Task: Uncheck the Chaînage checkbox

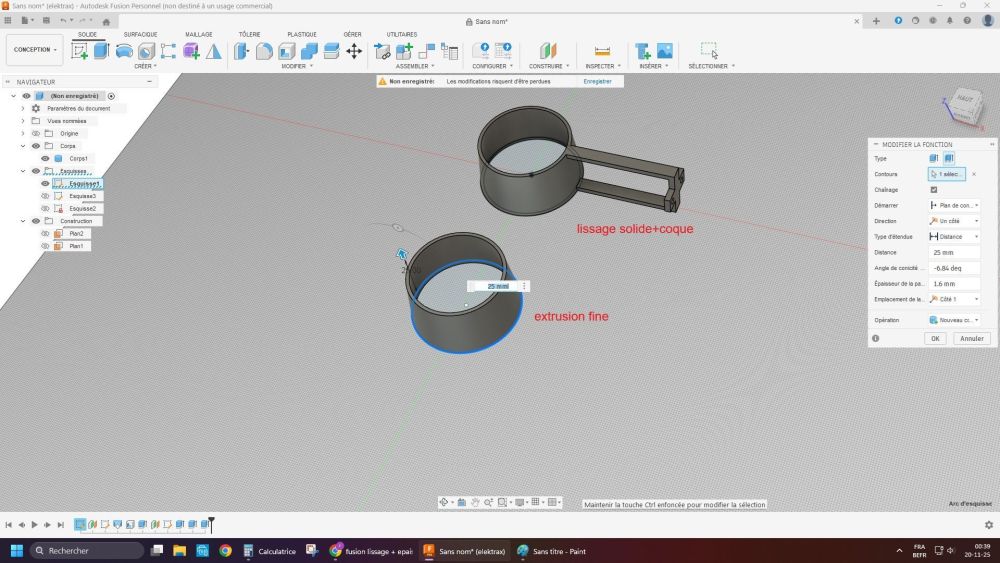Action: coord(934,189)
